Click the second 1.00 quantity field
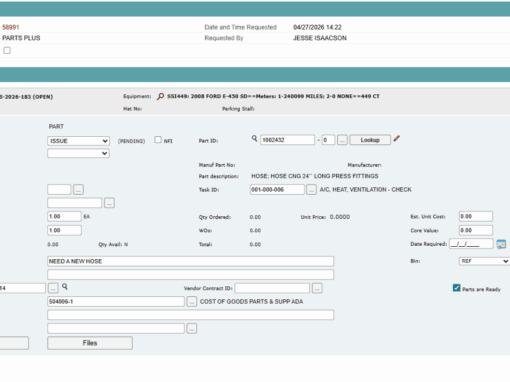Image resolution: width=510 pixels, height=382 pixels. click(x=64, y=230)
